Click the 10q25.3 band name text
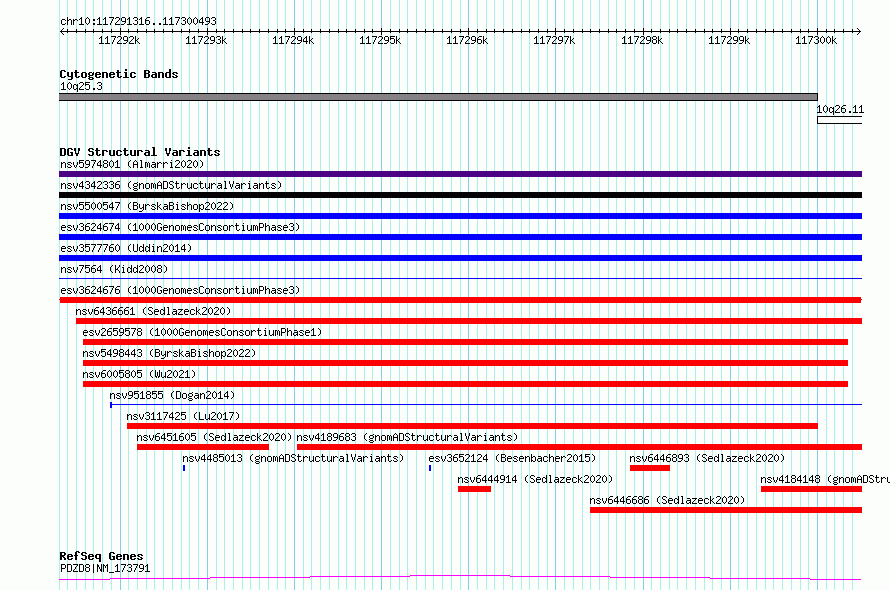The image size is (890, 590). [x=81, y=86]
